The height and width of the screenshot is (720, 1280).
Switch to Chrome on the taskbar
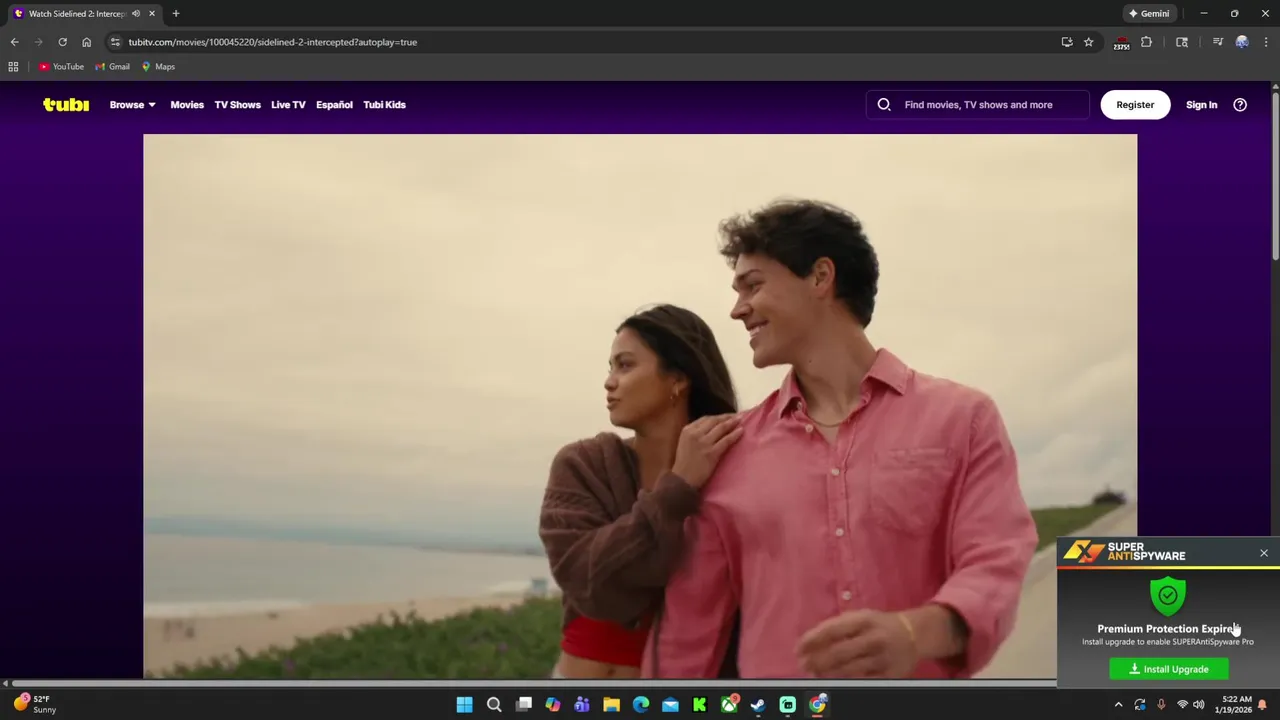pos(817,705)
